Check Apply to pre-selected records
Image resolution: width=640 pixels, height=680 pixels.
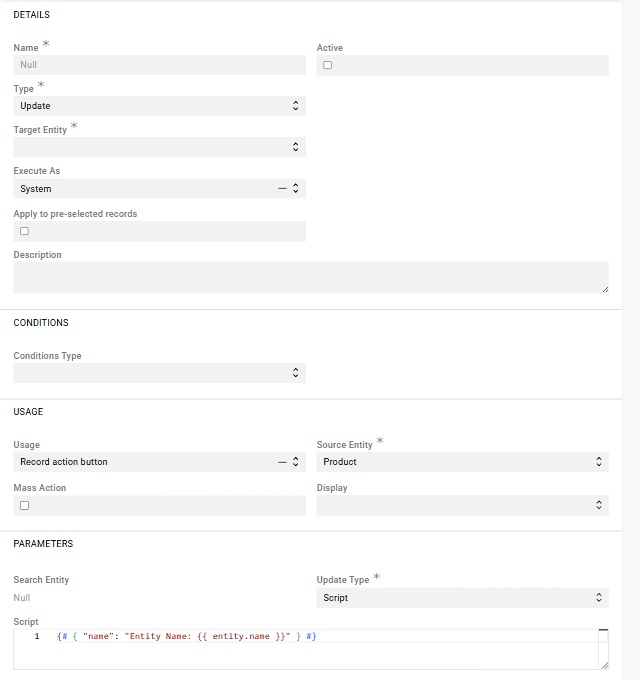24,231
